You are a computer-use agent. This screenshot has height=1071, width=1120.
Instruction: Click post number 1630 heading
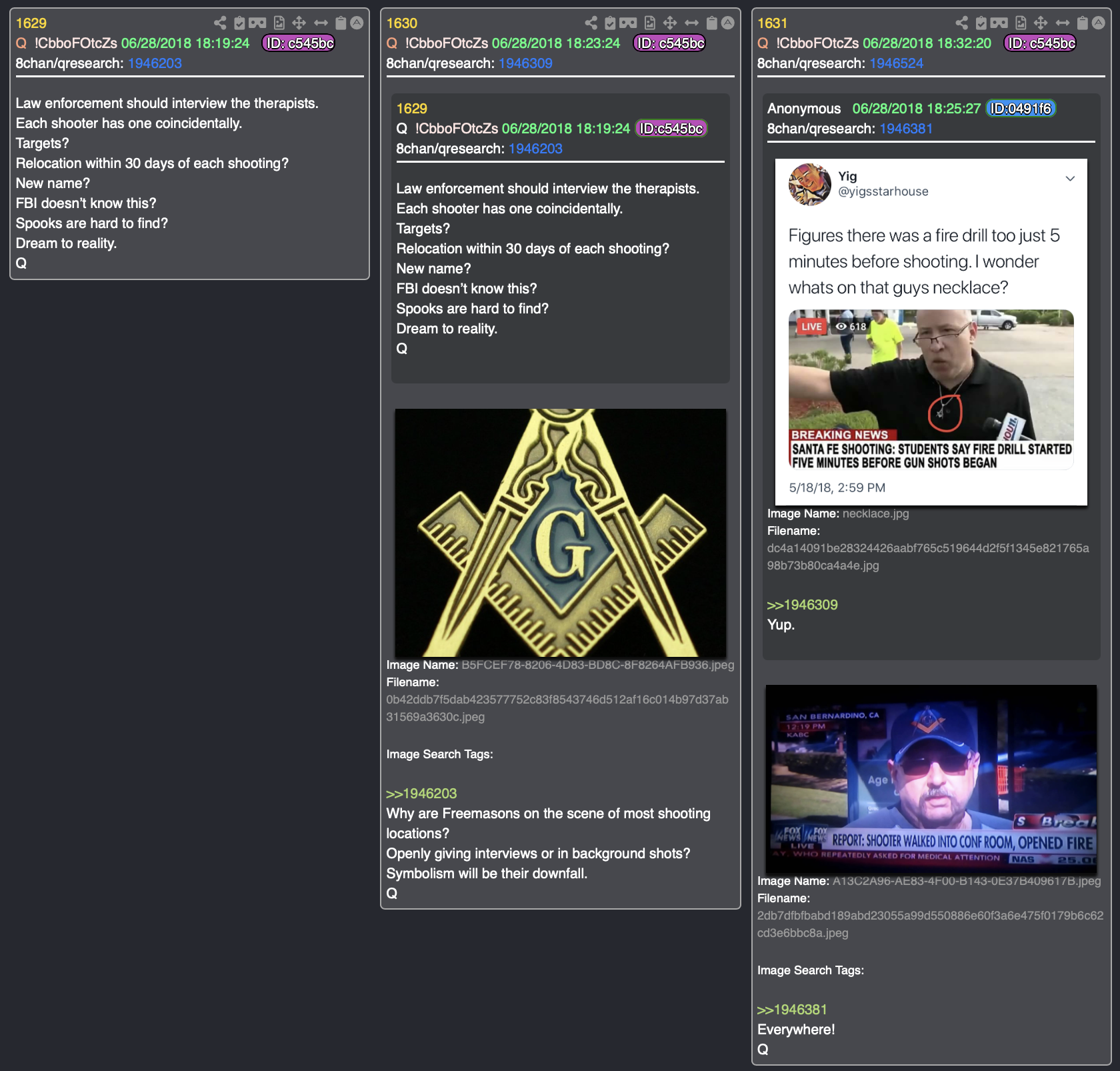[402, 23]
